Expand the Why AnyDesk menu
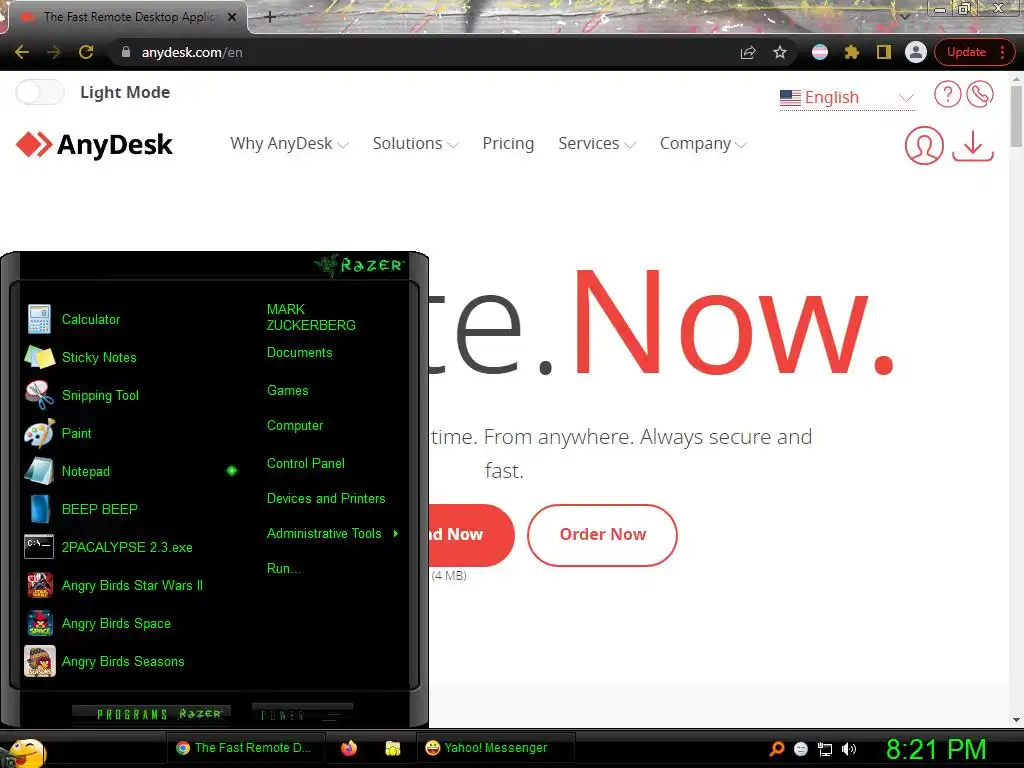 289,144
